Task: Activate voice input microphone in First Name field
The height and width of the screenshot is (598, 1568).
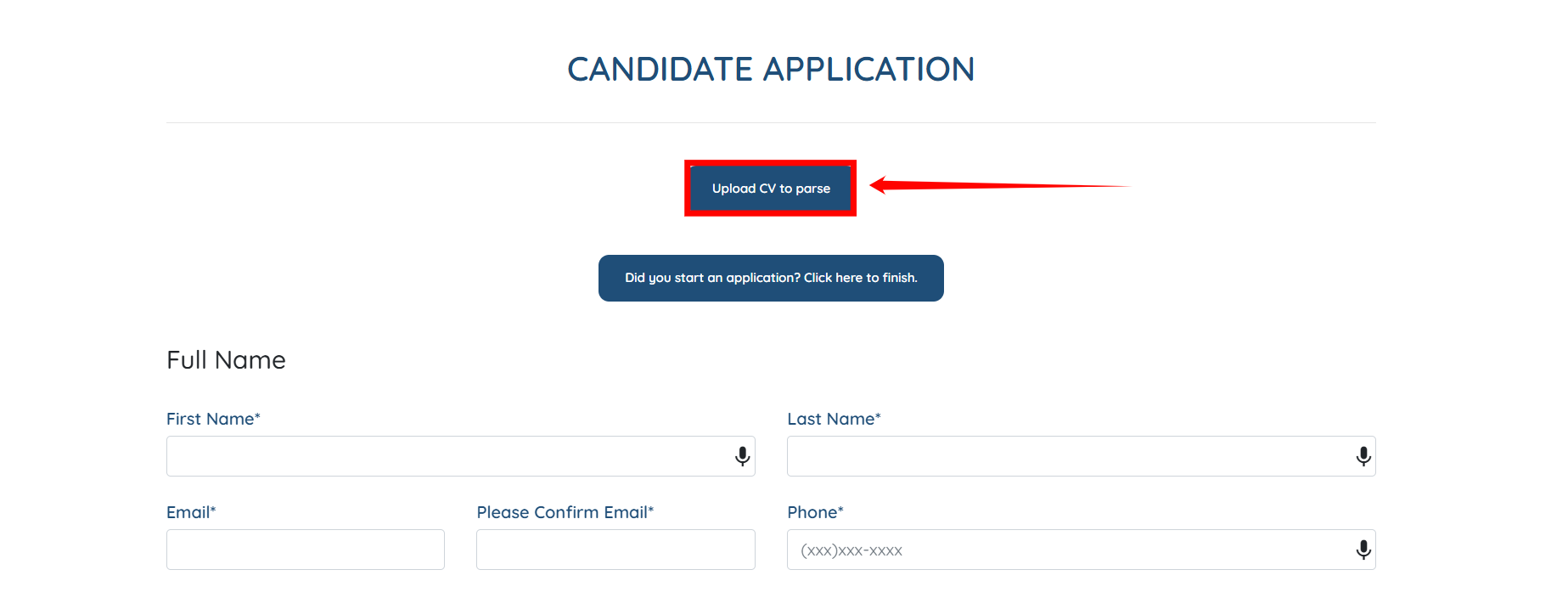Action: point(742,457)
